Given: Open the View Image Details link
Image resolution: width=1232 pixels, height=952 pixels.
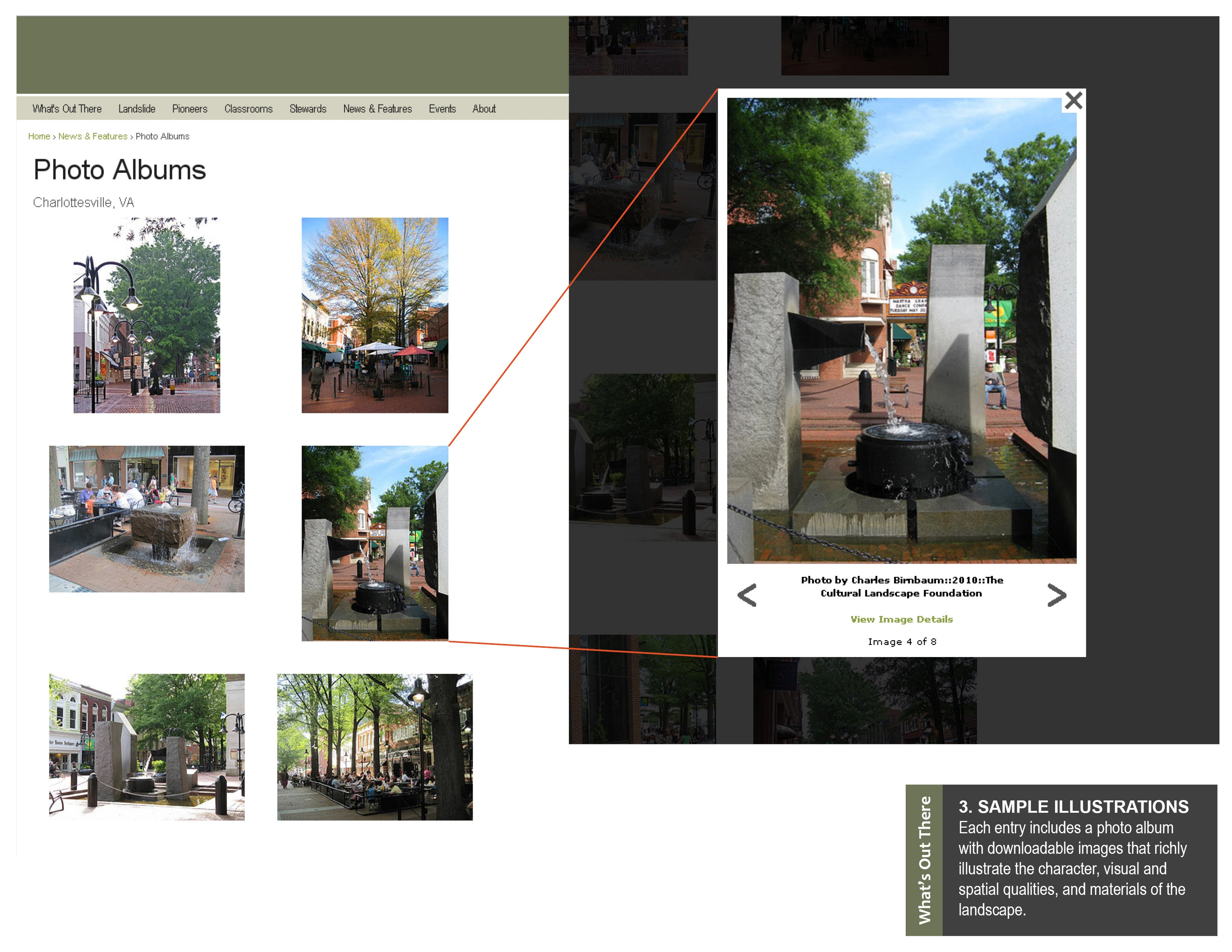Looking at the screenshot, I should point(902,619).
